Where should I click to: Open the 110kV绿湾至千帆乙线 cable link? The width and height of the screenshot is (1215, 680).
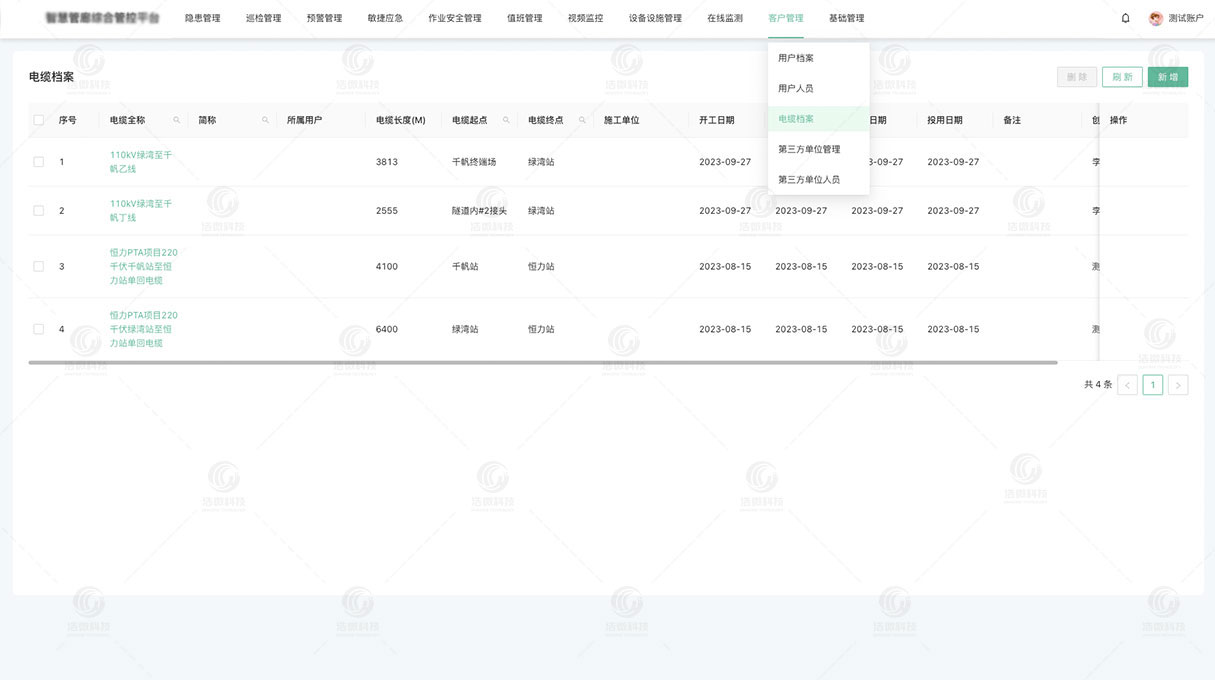pyautogui.click(x=141, y=162)
